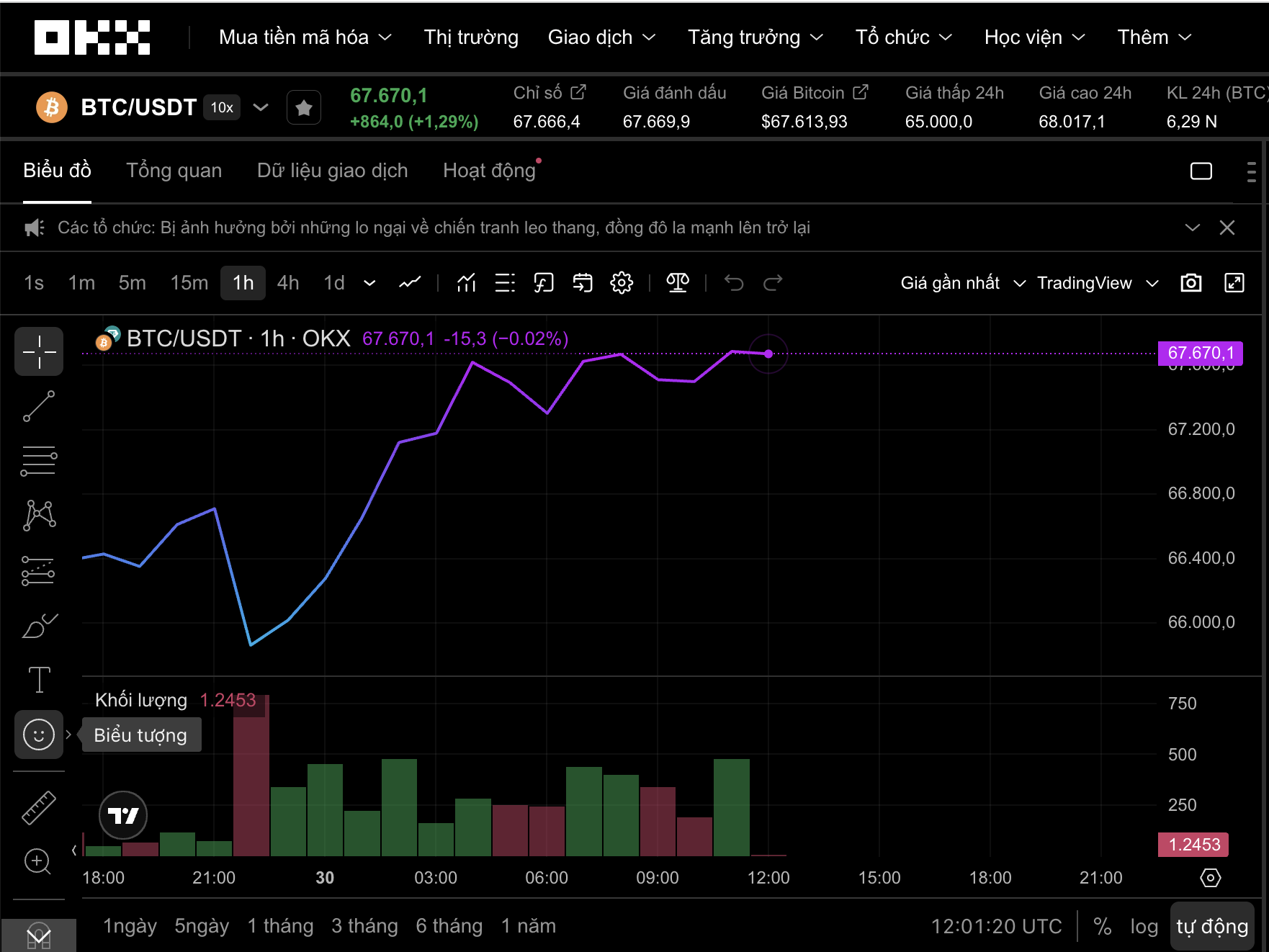Image resolution: width=1269 pixels, height=952 pixels.
Task: Expand the Mua tiền mã hóa menu
Action: click(x=305, y=37)
